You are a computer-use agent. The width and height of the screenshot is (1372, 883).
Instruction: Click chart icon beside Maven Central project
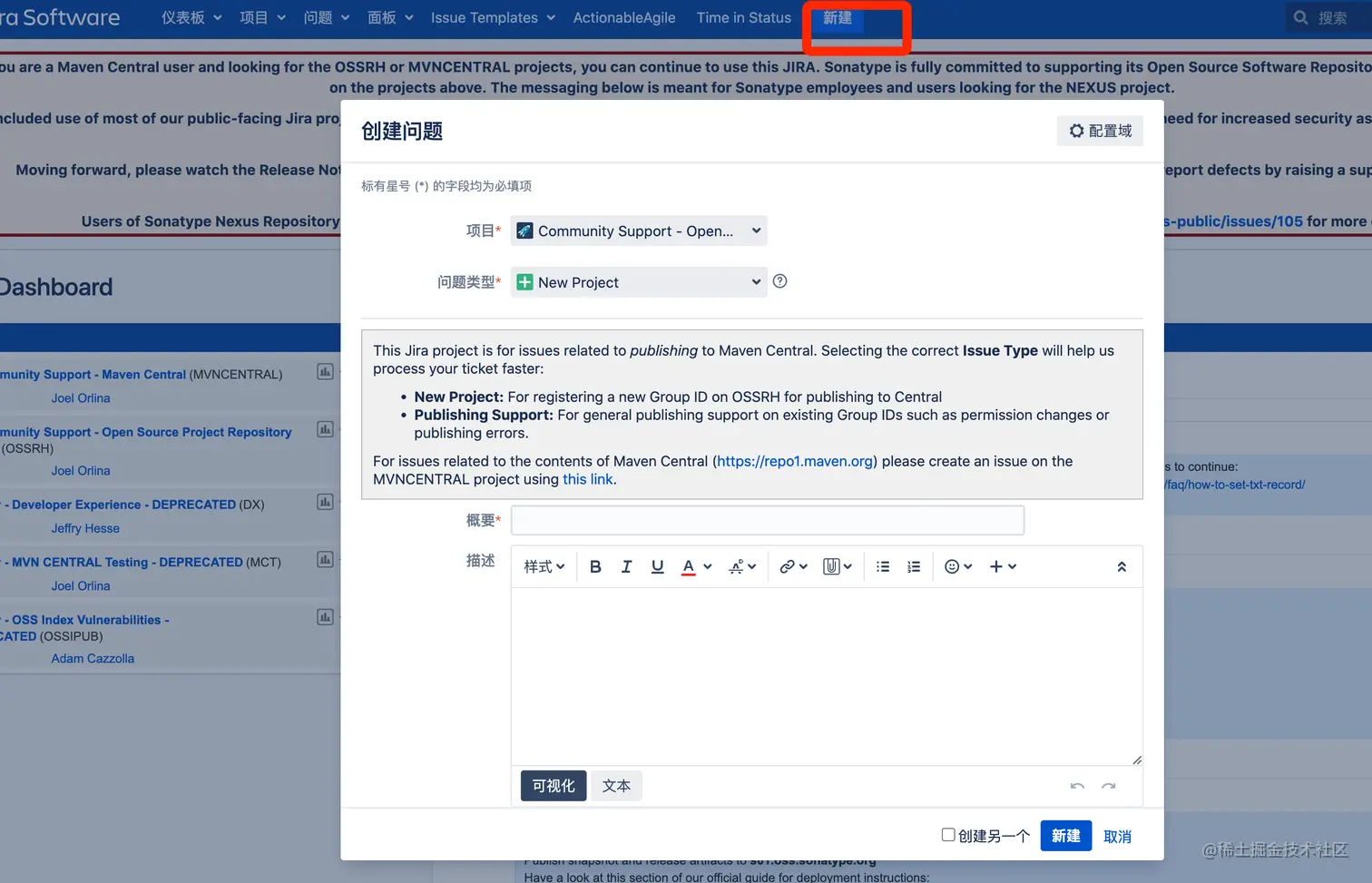(x=325, y=371)
